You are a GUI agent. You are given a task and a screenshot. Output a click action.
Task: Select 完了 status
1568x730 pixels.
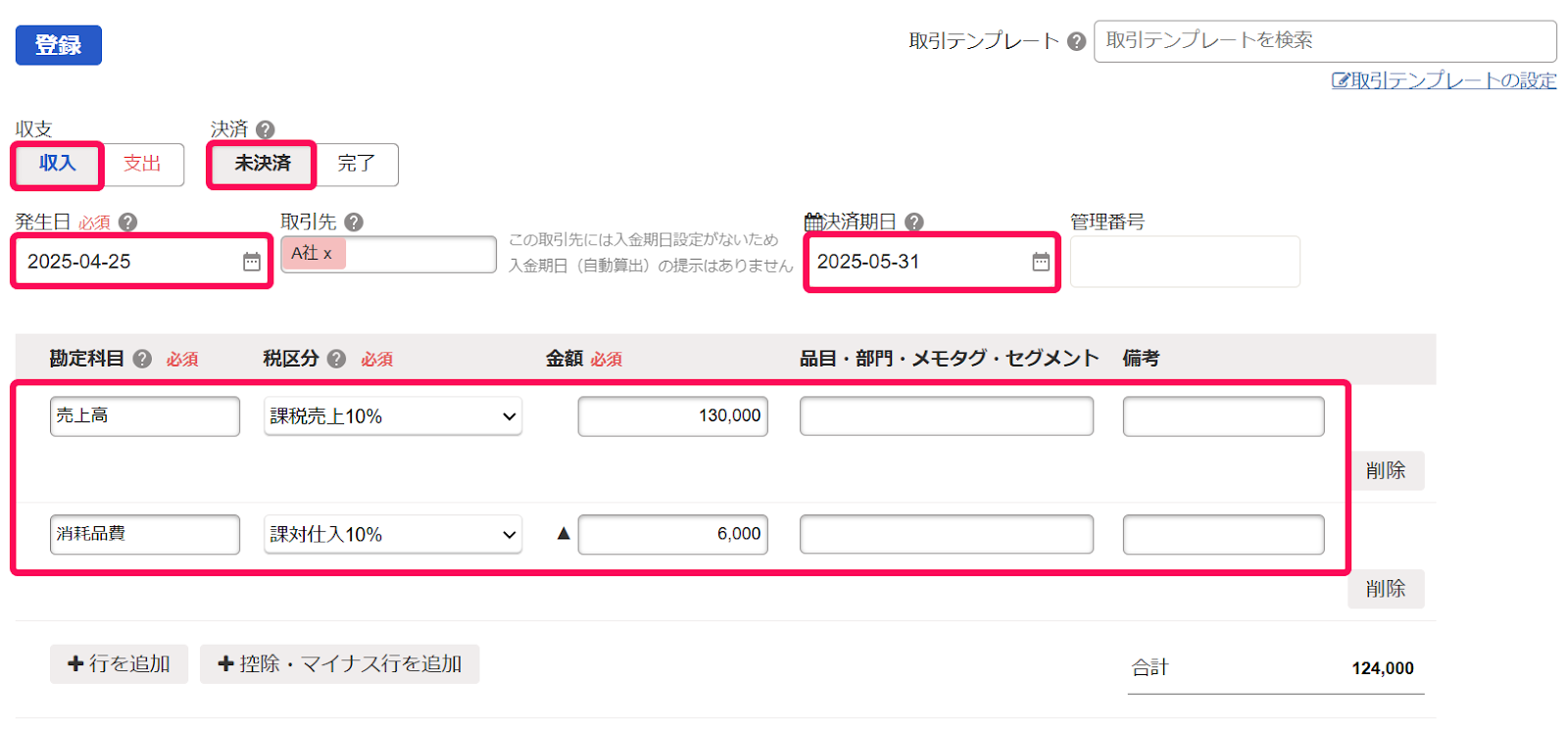pos(356,164)
